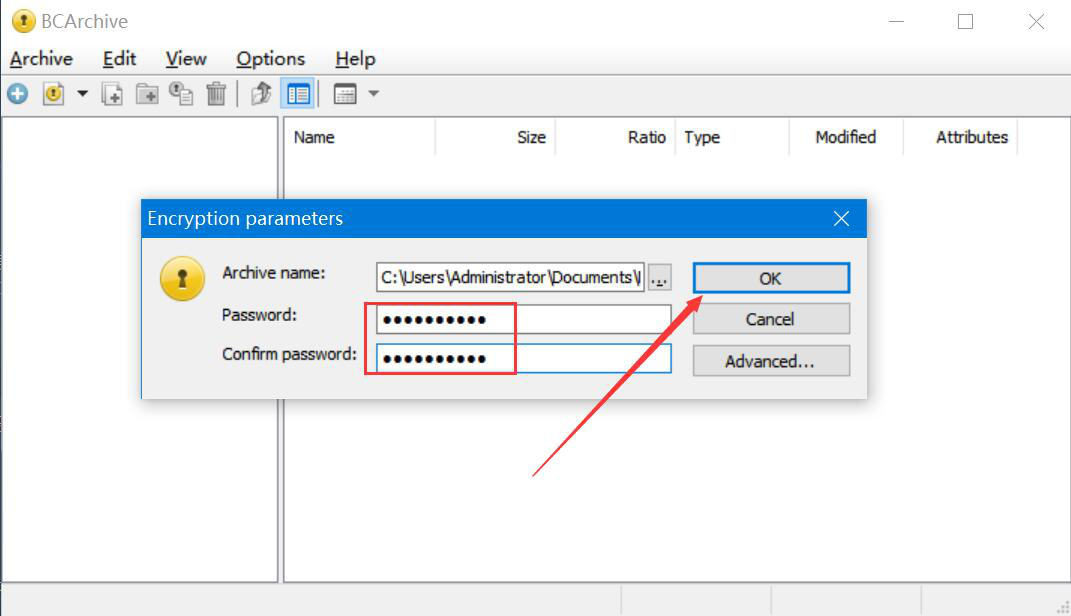The width and height of the screenshot is (1071, 616).
Task: Click the BCArchive title bar app icon
Action: pyautogui.click(x=23, y=21)
